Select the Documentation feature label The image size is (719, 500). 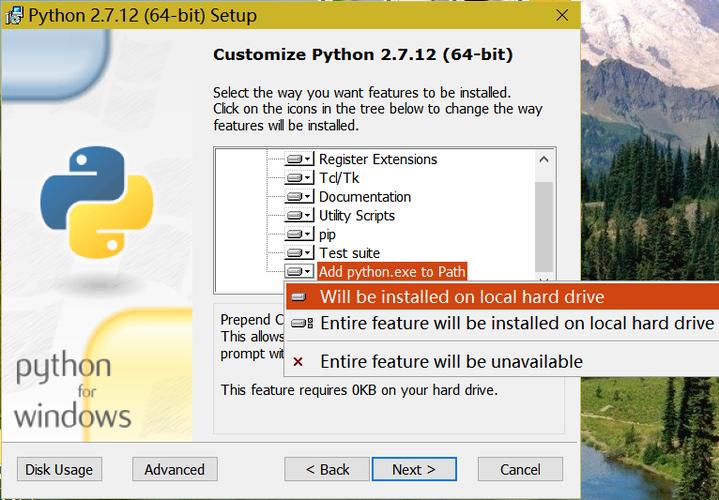[365, 197]
